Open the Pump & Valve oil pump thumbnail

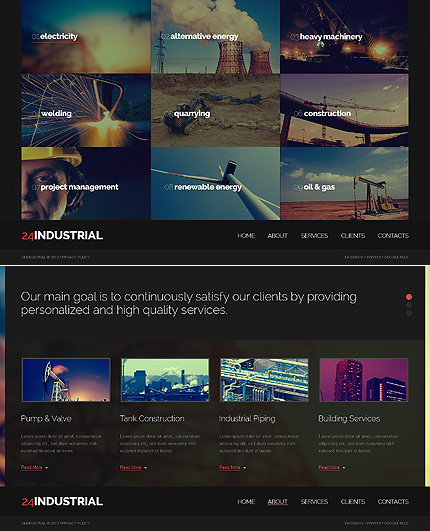(66, 380)
